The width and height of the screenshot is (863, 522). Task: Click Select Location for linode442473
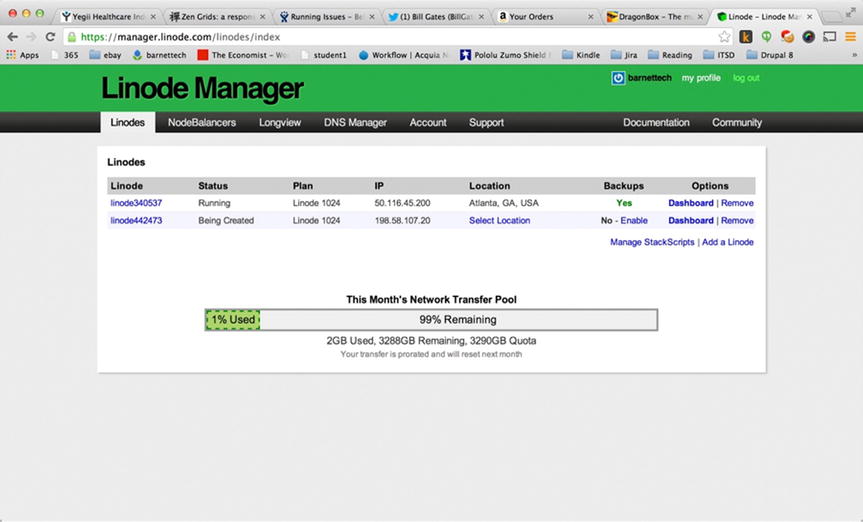(x=499, y=221)
